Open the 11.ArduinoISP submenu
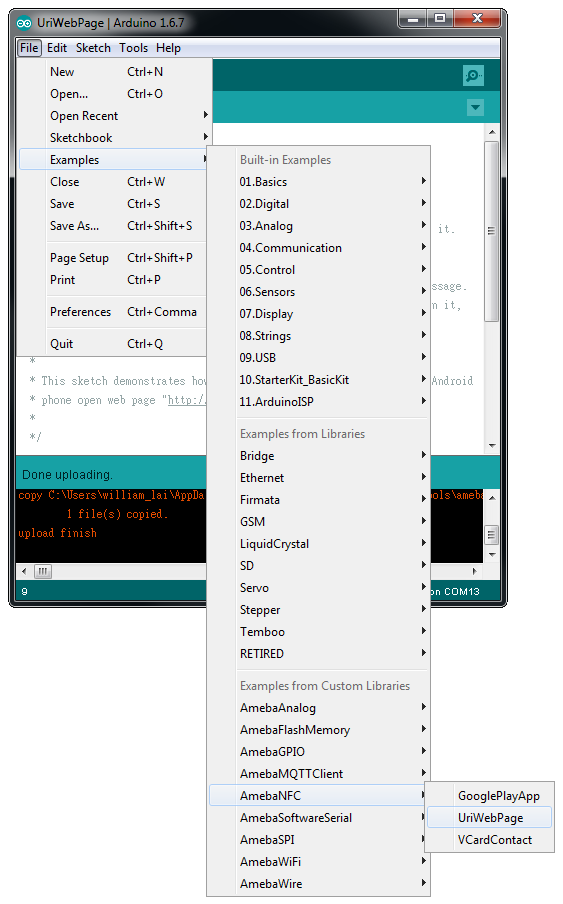 (319, 402)
